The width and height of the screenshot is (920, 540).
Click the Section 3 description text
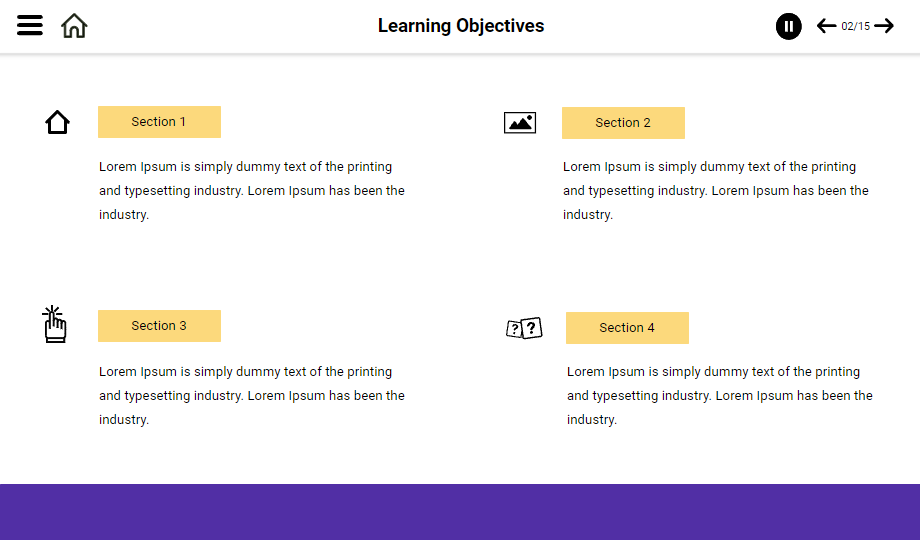pyautogui.click(x=252, y=395)
